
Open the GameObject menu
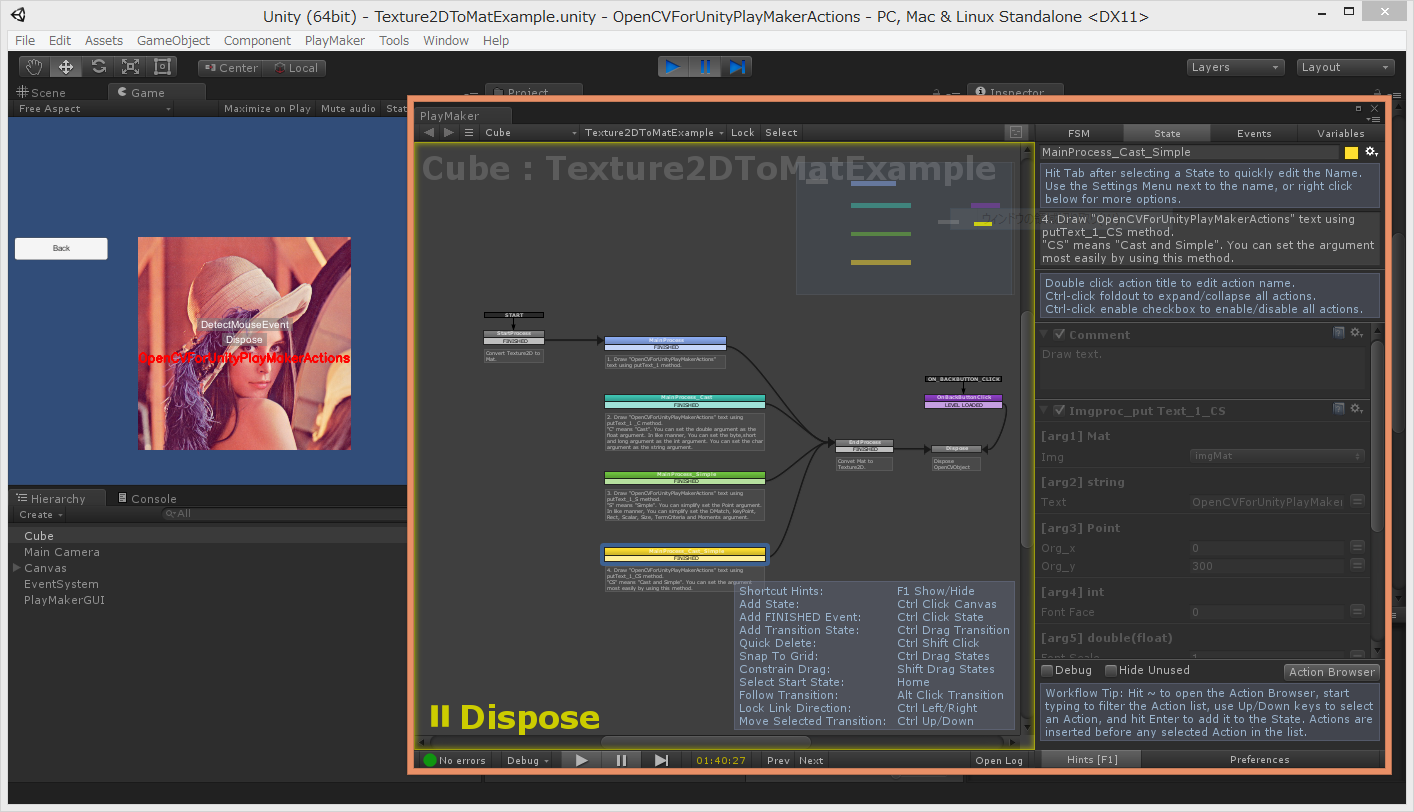pos(173,40)
